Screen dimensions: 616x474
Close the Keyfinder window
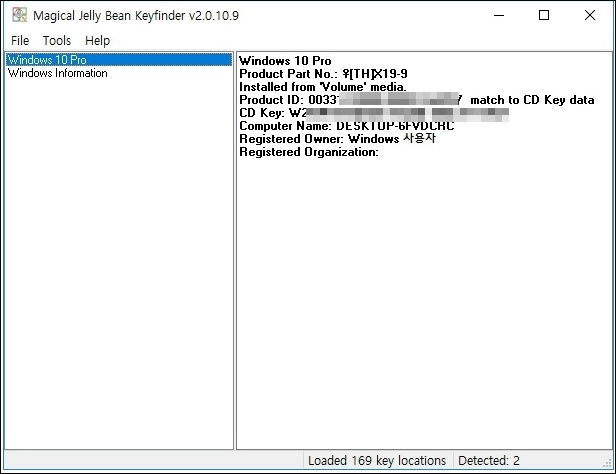590,15
